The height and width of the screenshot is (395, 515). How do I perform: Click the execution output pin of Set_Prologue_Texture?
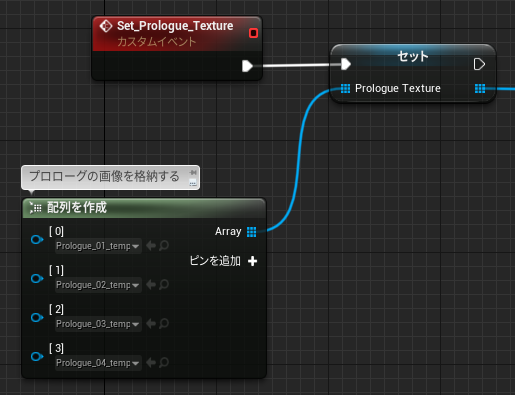(x=247, y=66)
